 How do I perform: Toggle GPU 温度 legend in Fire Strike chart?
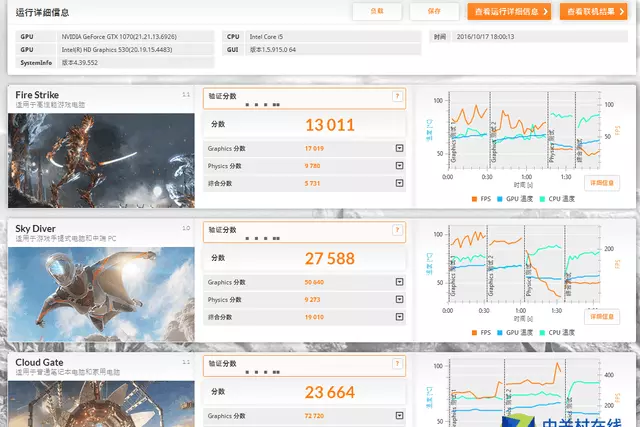coord(515,199)
